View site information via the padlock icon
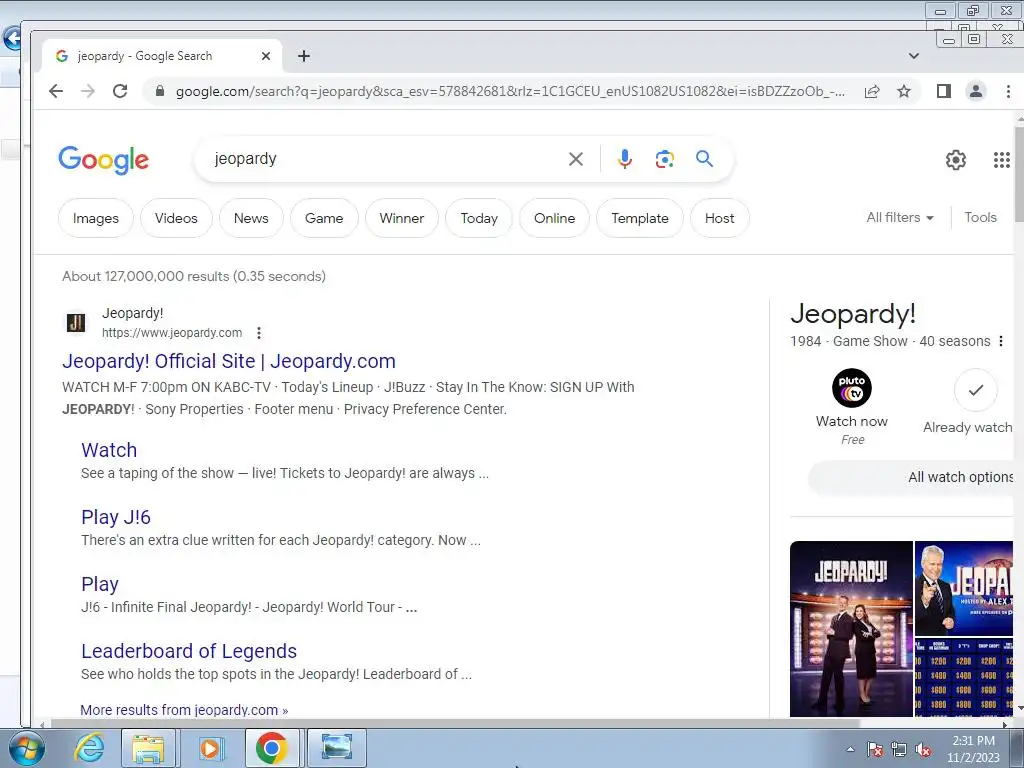This screenshot has width=1024, height=768. pos(159,91)
